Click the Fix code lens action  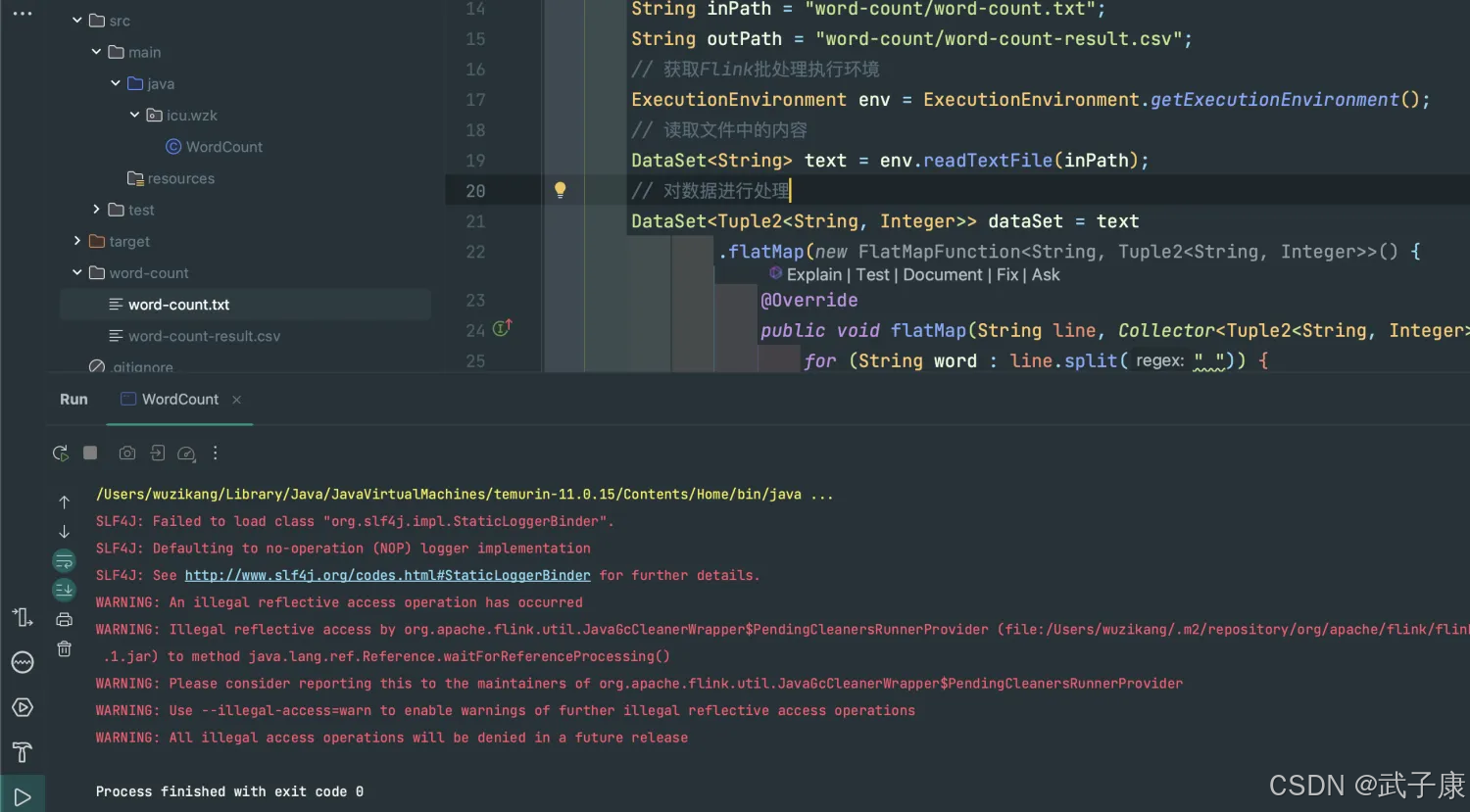pyautogui.click(x=1007, y=275)
